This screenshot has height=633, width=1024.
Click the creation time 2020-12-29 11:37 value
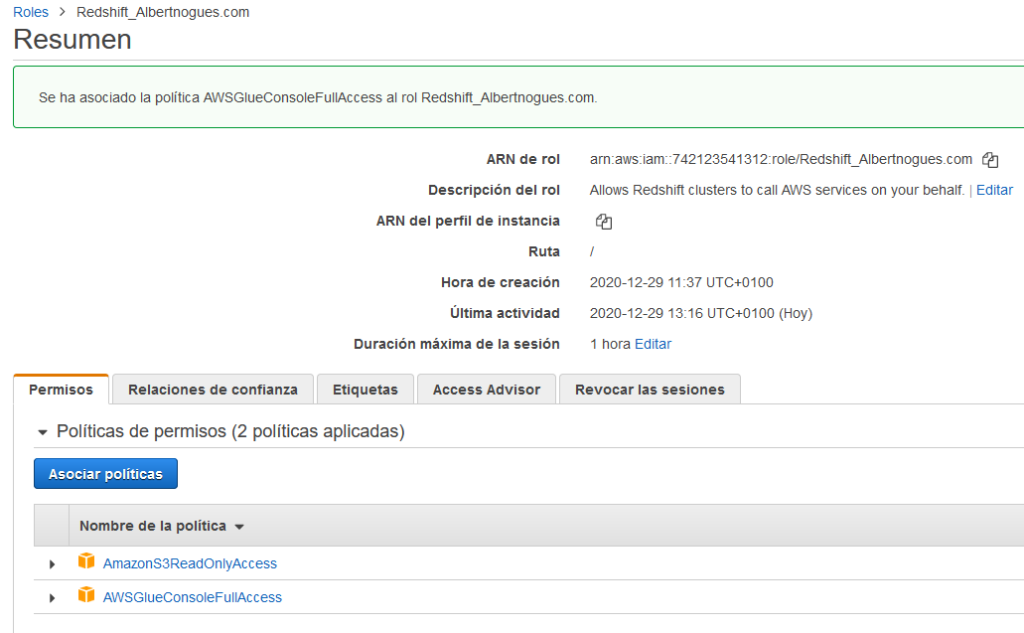tap(682, 282)
